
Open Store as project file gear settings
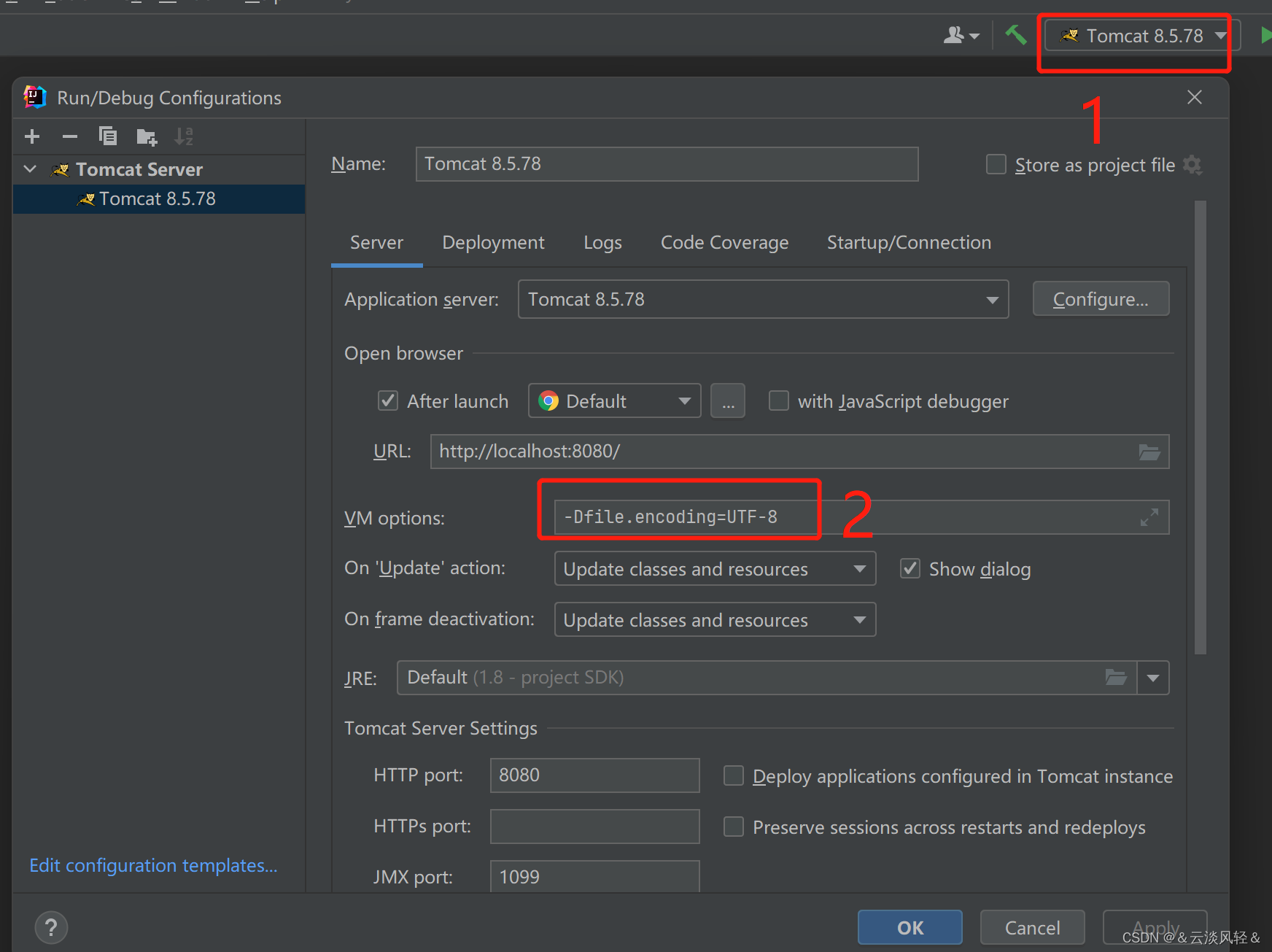[1192, 165]
